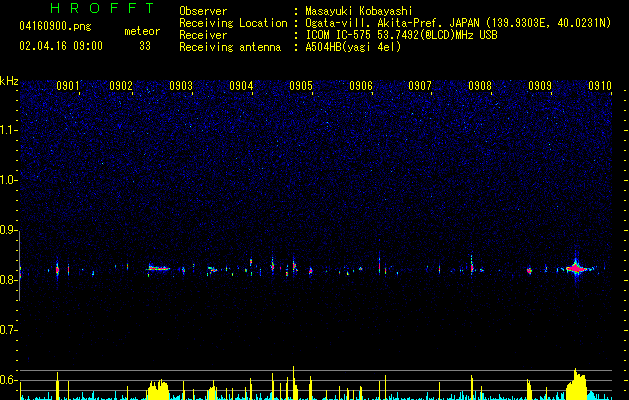This screenshot has width=629, height=400.
Task: Click the 0908 time marker
Action: (480, 85)
